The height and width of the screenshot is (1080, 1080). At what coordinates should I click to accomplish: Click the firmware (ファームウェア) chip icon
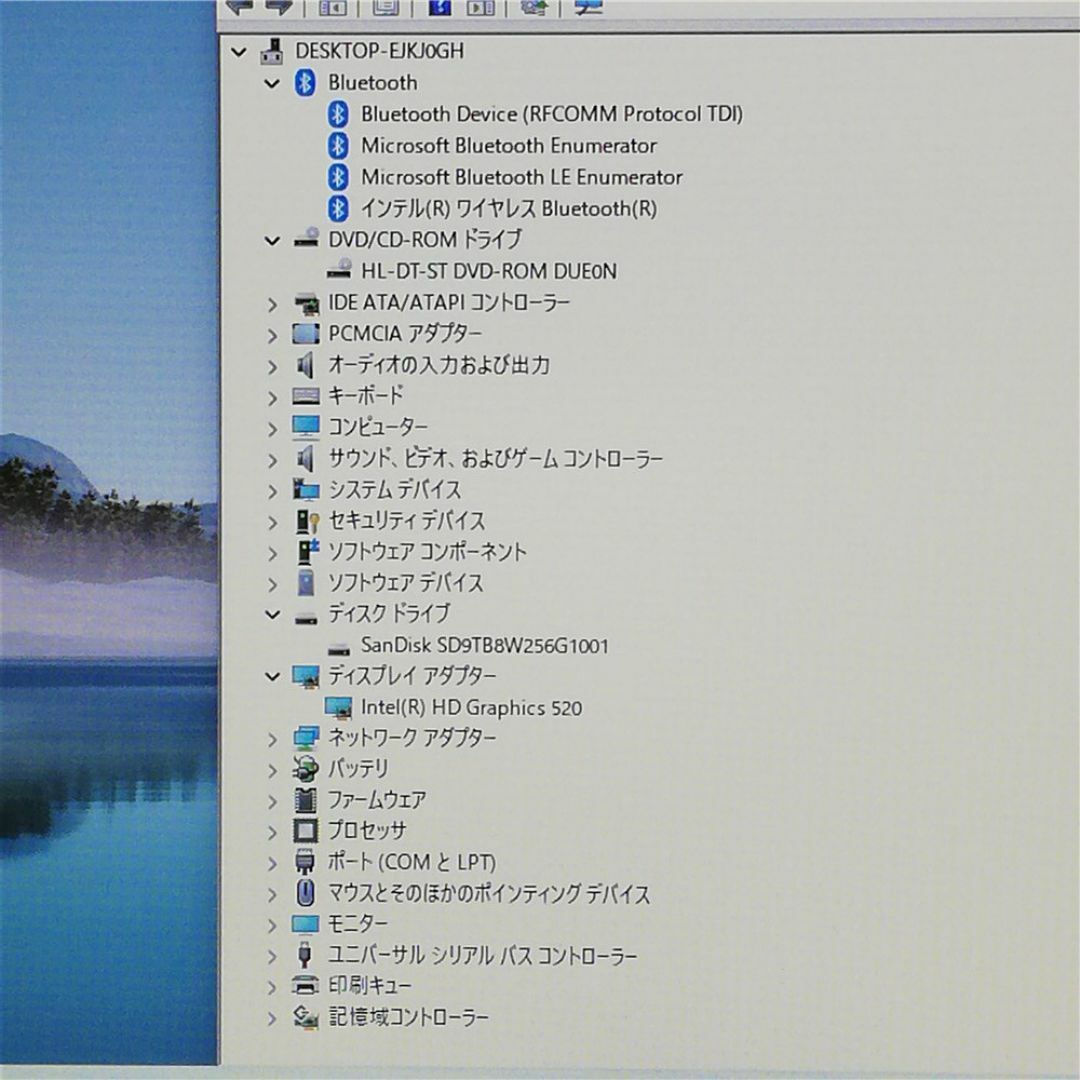(x=305, y=800)
